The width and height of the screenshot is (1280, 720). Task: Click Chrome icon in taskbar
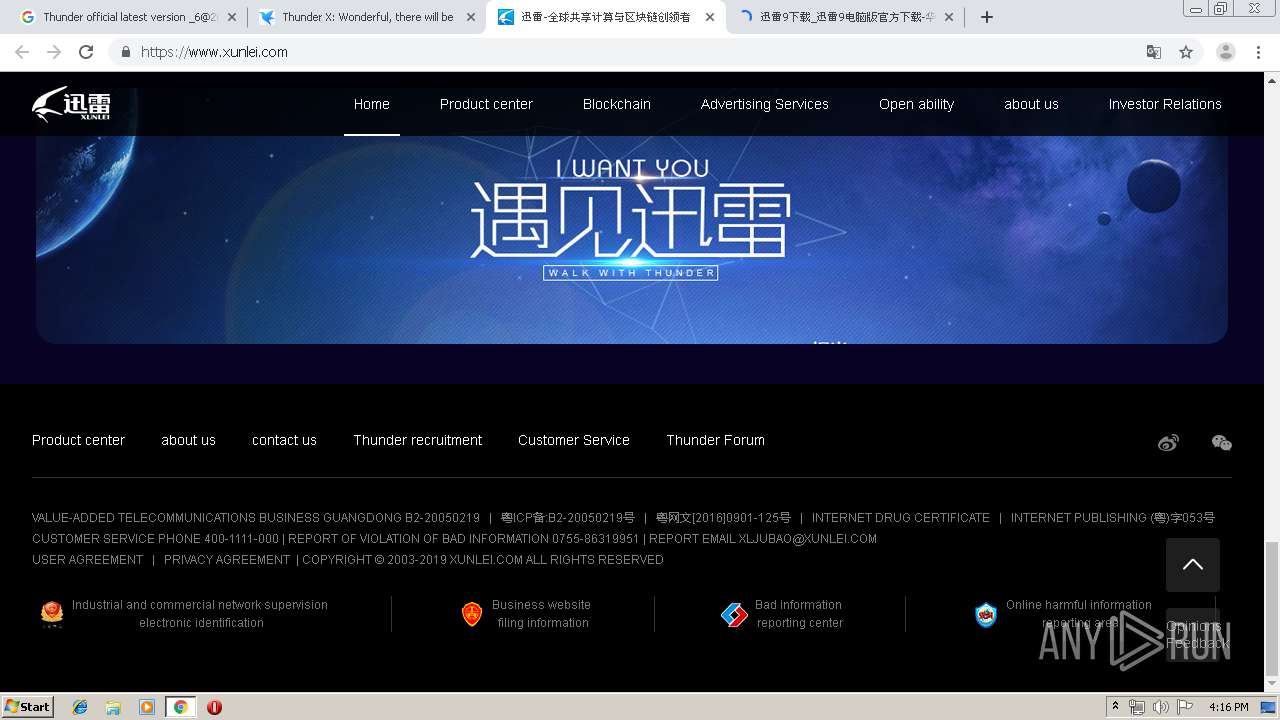click(180, 707)
